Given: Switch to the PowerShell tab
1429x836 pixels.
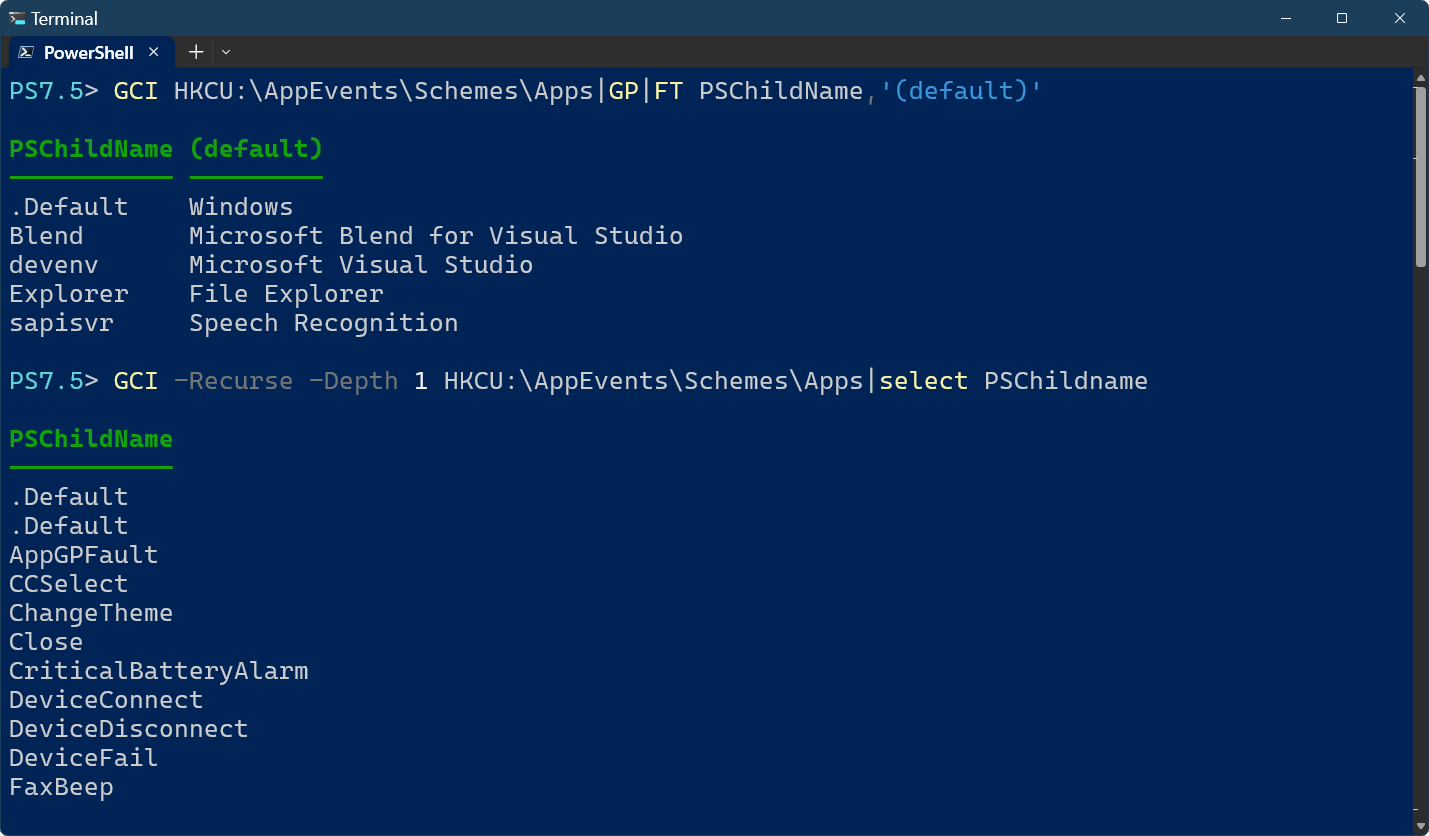Looking at the screenshot, I should pyautogui.click(x=88, y=52).
